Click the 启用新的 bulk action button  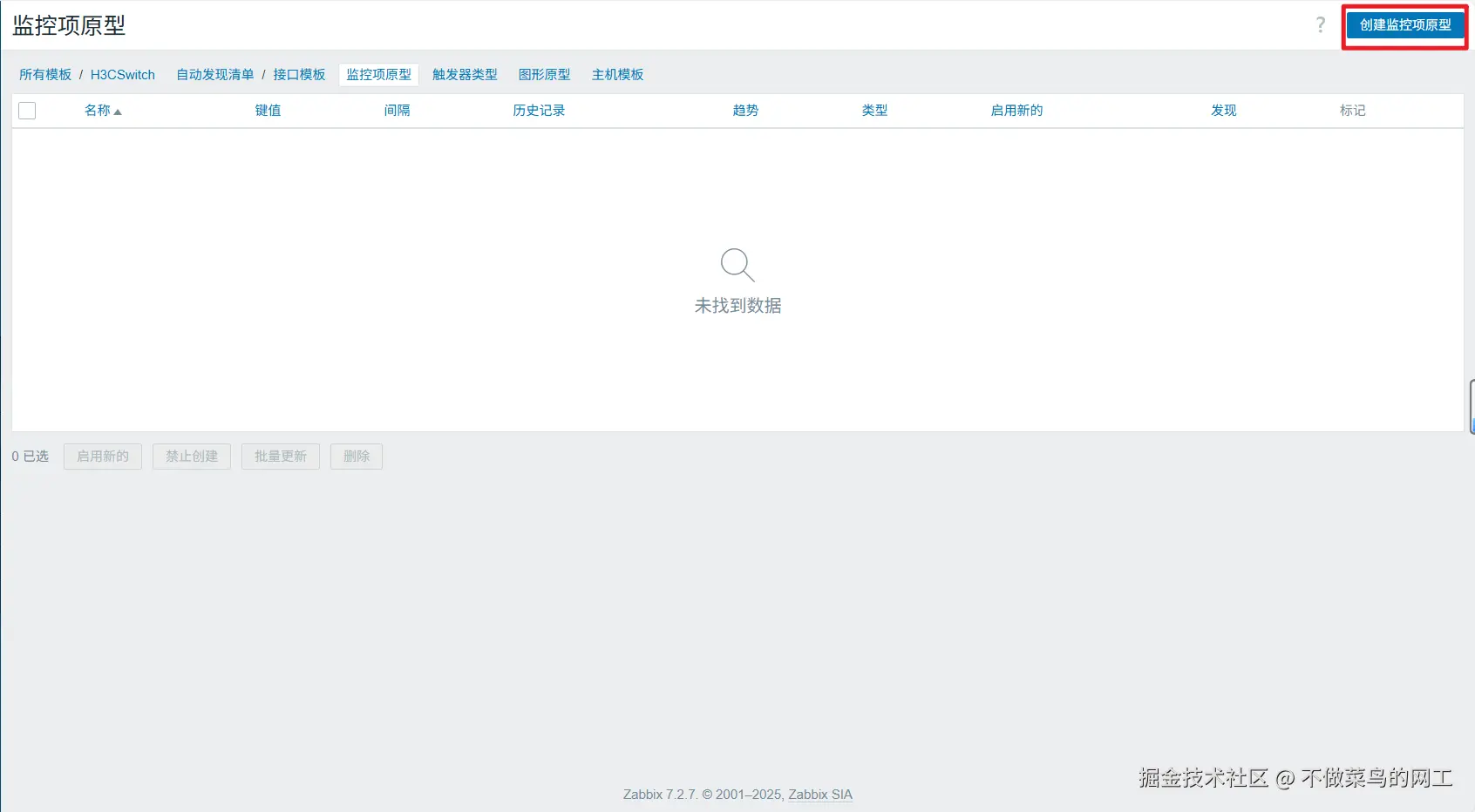coord(103,457)
